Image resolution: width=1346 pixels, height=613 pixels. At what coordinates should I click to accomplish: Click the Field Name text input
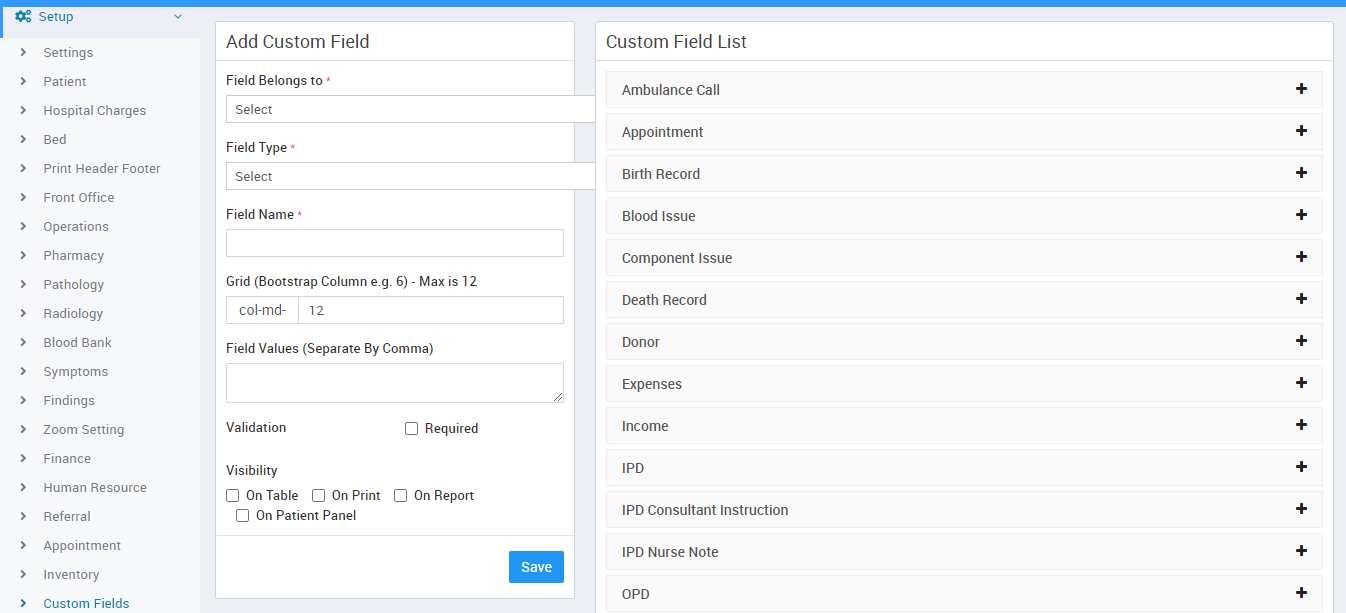[395, 243]
